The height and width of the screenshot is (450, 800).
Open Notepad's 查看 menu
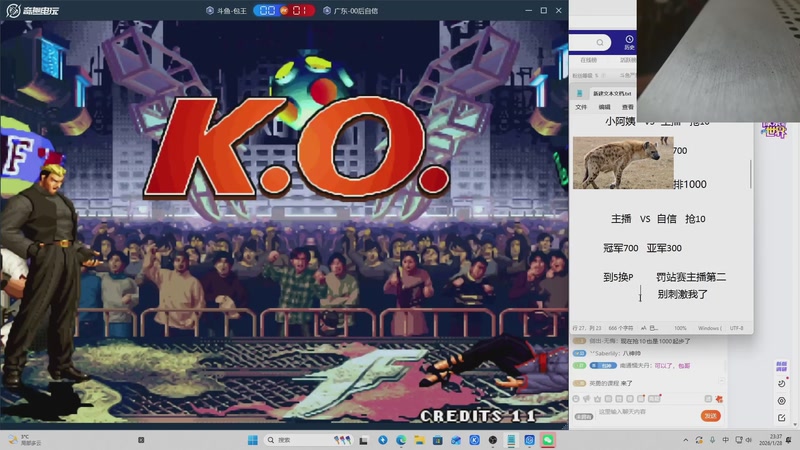[x=628, y=107]
